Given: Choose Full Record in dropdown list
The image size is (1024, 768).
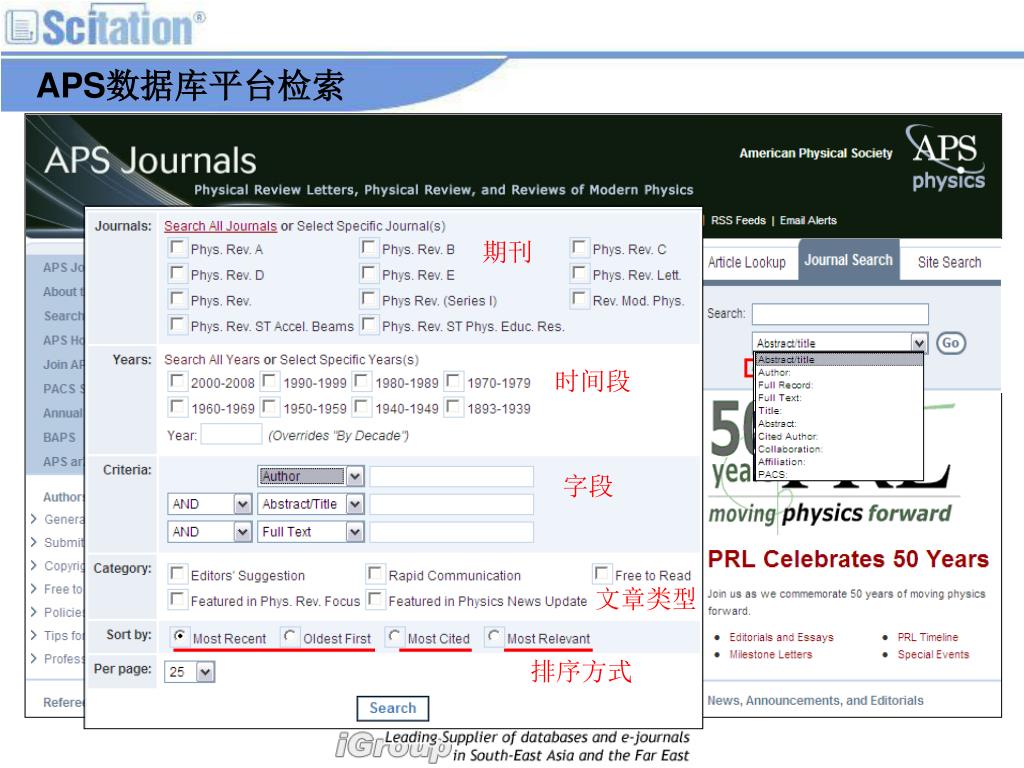Looking at the screenshot, I should click(839, 385).
